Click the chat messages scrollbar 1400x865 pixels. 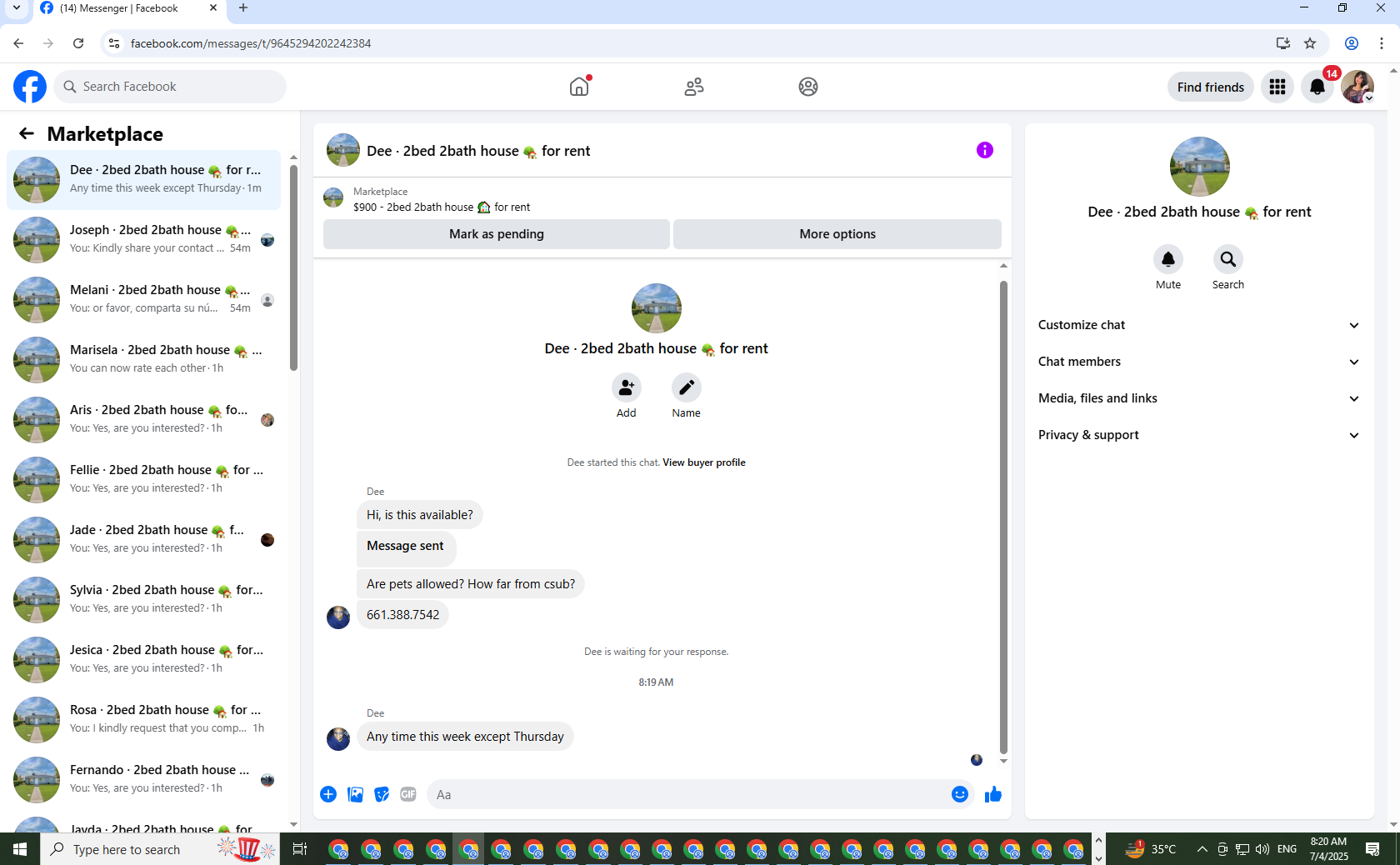coord(1003,517)
